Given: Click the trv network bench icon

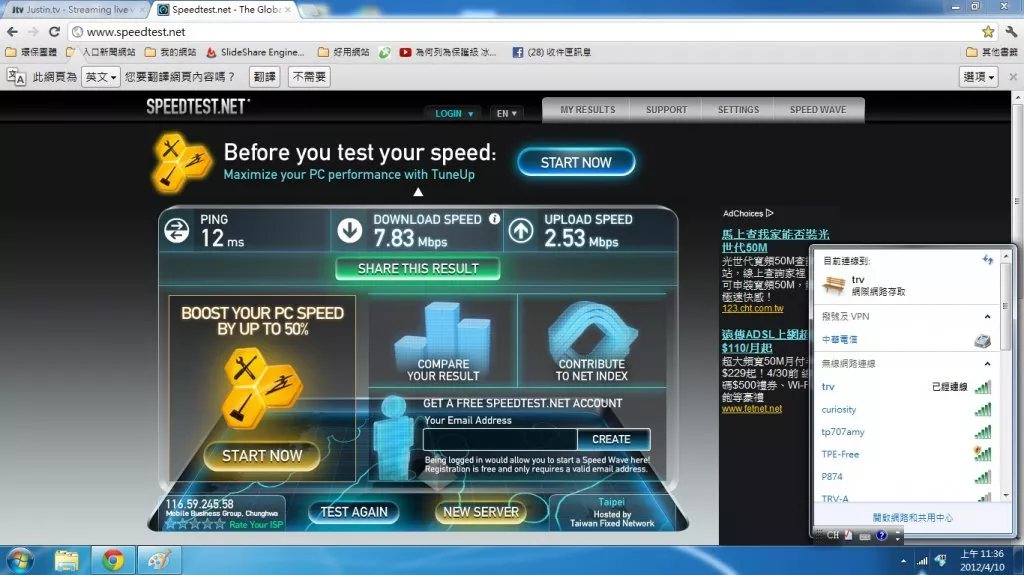Looking at the screenshot, I should click(833, 285).
